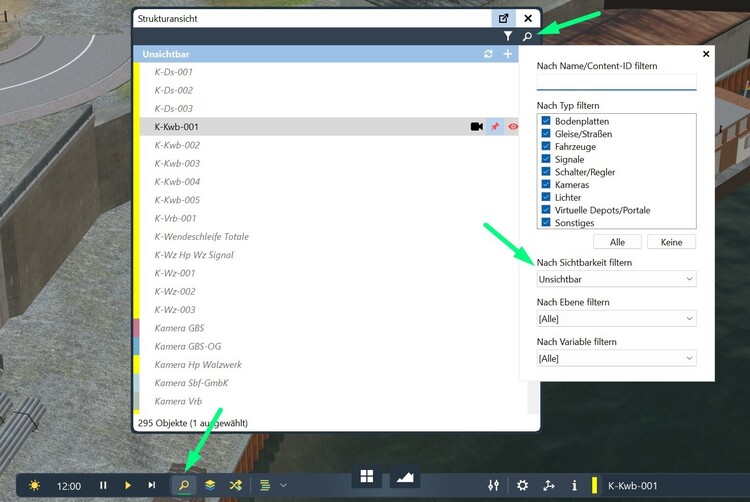Open the layers icon in the bottom toolbar
The image size is (750, 502).
point(211,485)
